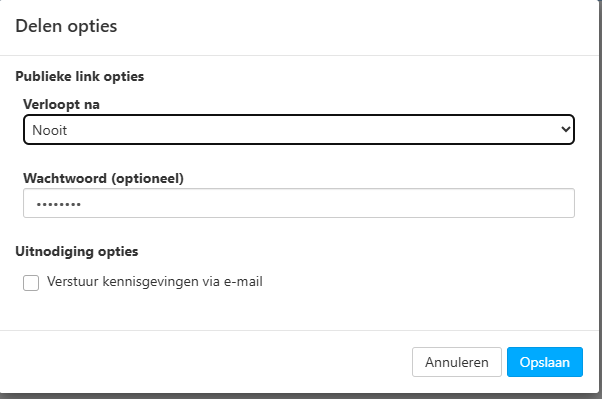This screenshot has width=602, height=399.
Task: Focus the Wachtwoord (optioneel) input field
Action: coord(299,203)
